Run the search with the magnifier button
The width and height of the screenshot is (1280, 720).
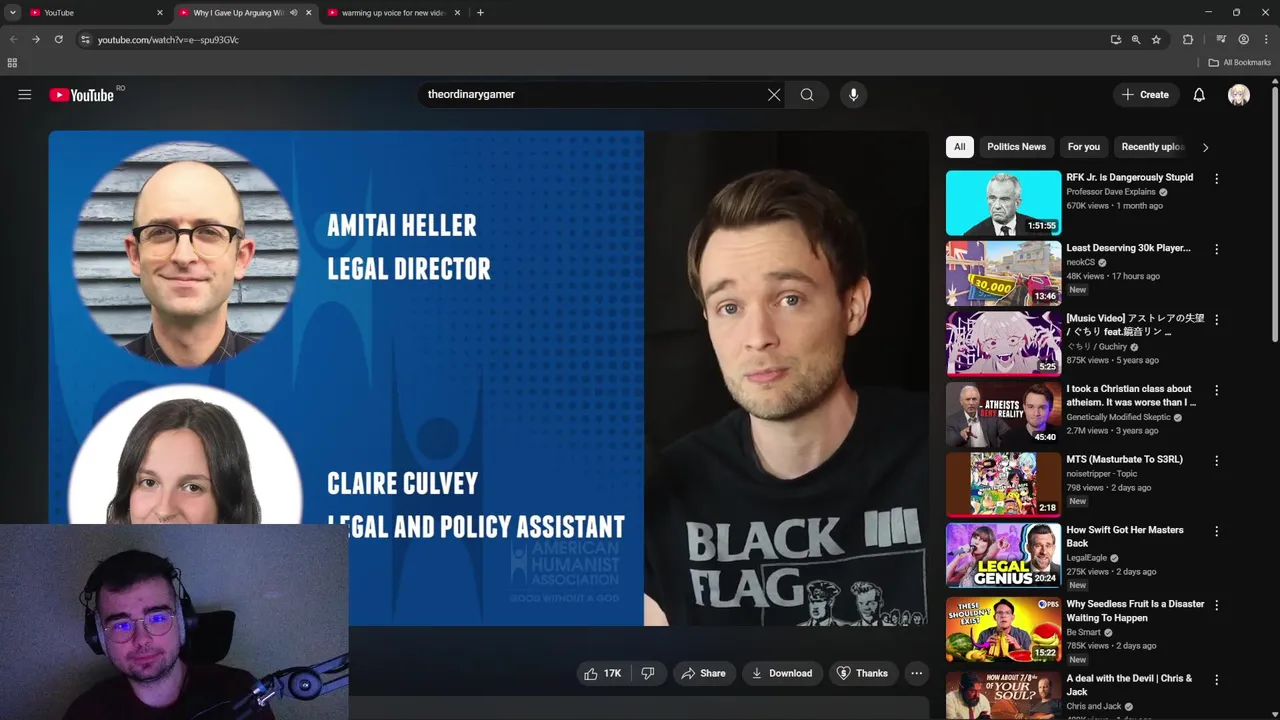click(807, 95)
